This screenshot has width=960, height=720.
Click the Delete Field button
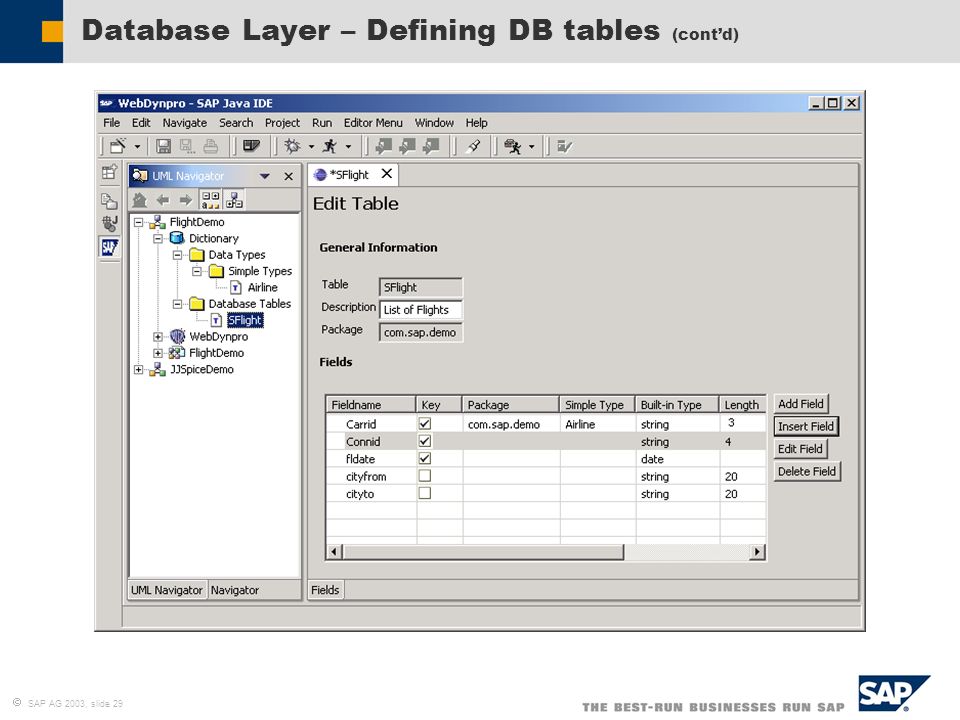click(x=807, y=471)
